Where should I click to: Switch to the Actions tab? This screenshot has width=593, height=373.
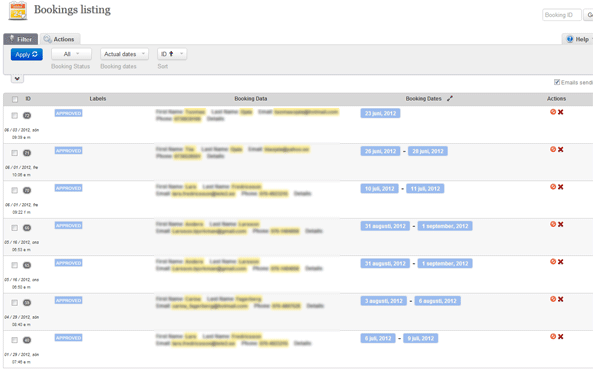tap(59, 39)
